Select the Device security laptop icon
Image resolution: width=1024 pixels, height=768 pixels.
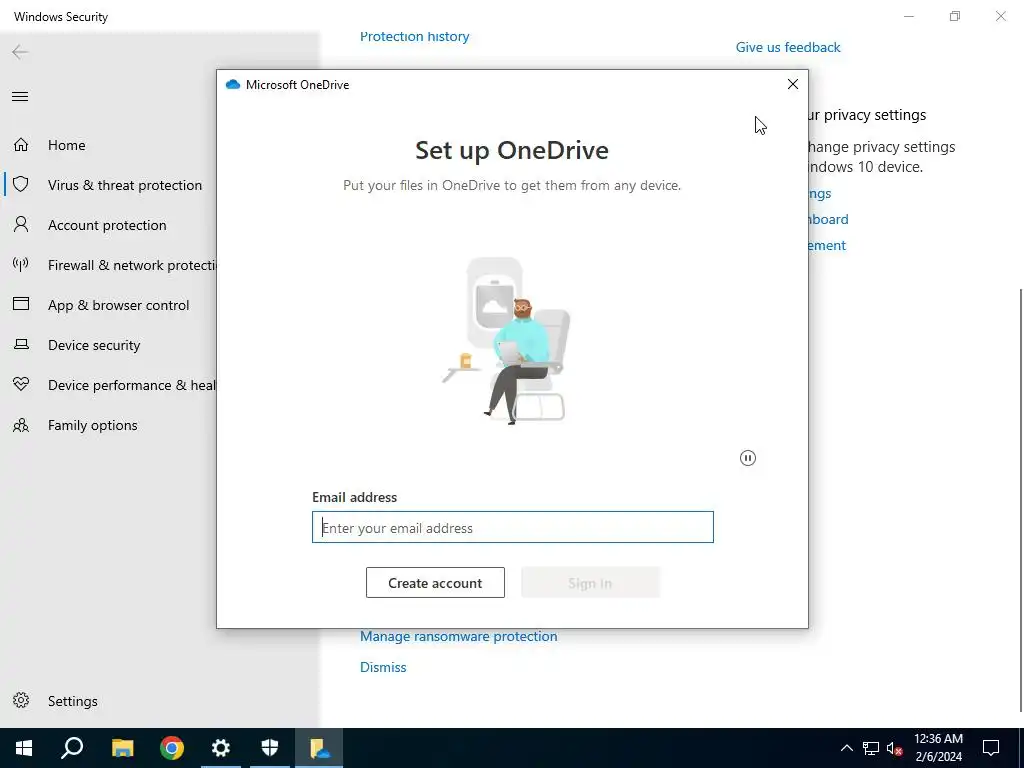(x=21, y=344)
